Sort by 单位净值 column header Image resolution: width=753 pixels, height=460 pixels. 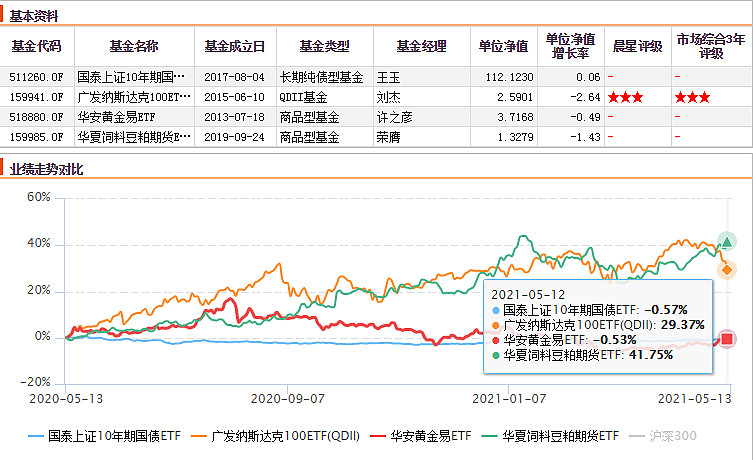503,46
